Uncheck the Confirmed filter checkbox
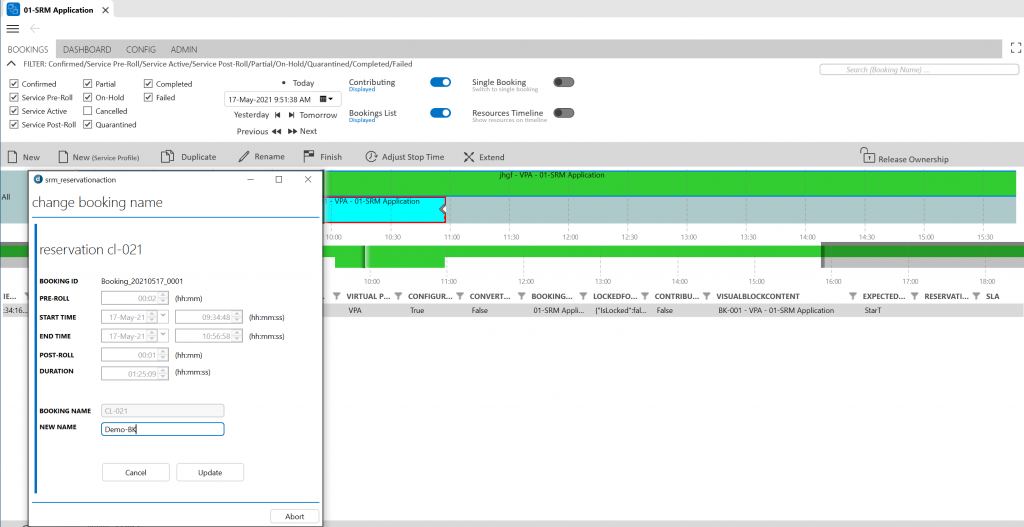 (x=14, y=84)
